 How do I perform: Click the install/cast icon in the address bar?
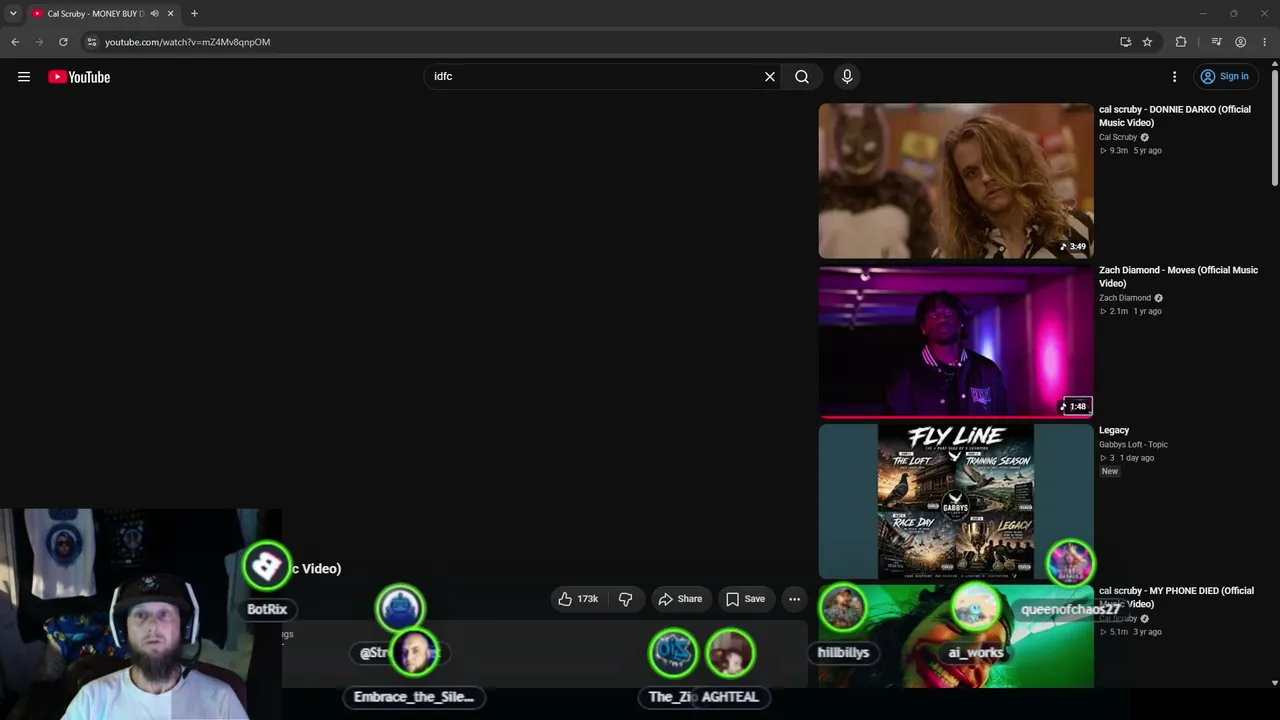click(1125, 42)
